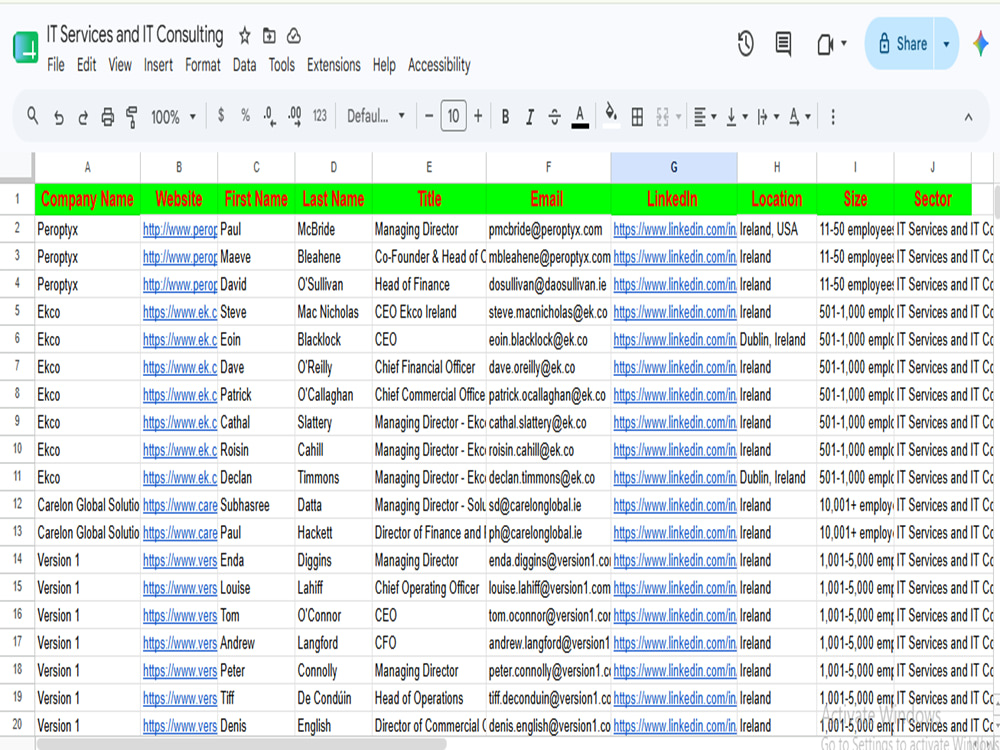Open more number formats 123

[320, 115]
